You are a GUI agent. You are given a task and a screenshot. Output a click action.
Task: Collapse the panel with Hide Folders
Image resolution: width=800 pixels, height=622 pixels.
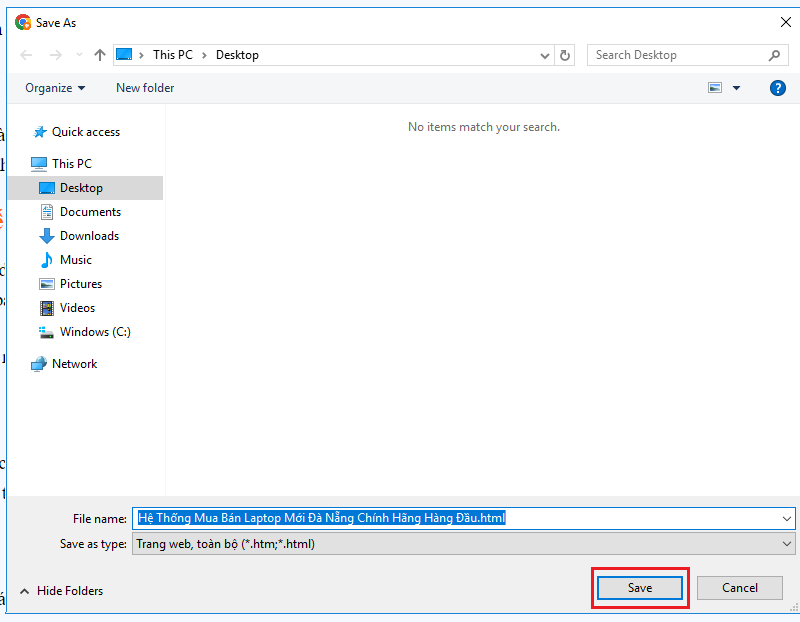62,591
